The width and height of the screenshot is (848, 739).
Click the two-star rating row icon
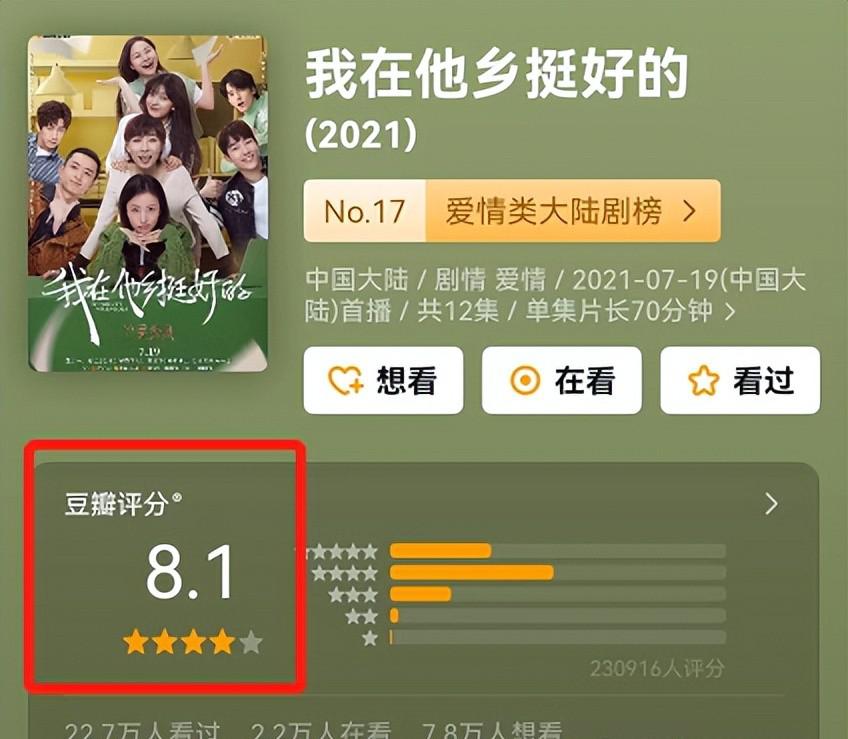tap(361, 616)
